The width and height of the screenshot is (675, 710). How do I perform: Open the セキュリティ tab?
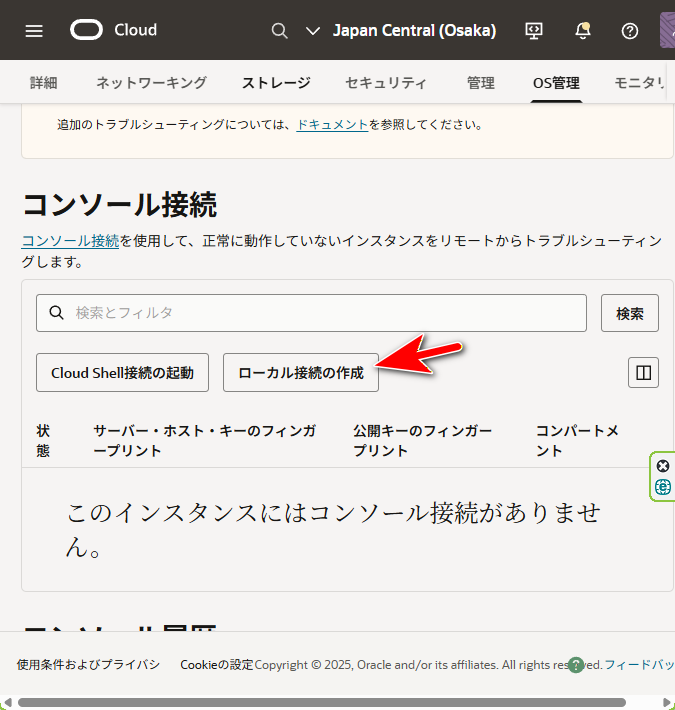386,83
